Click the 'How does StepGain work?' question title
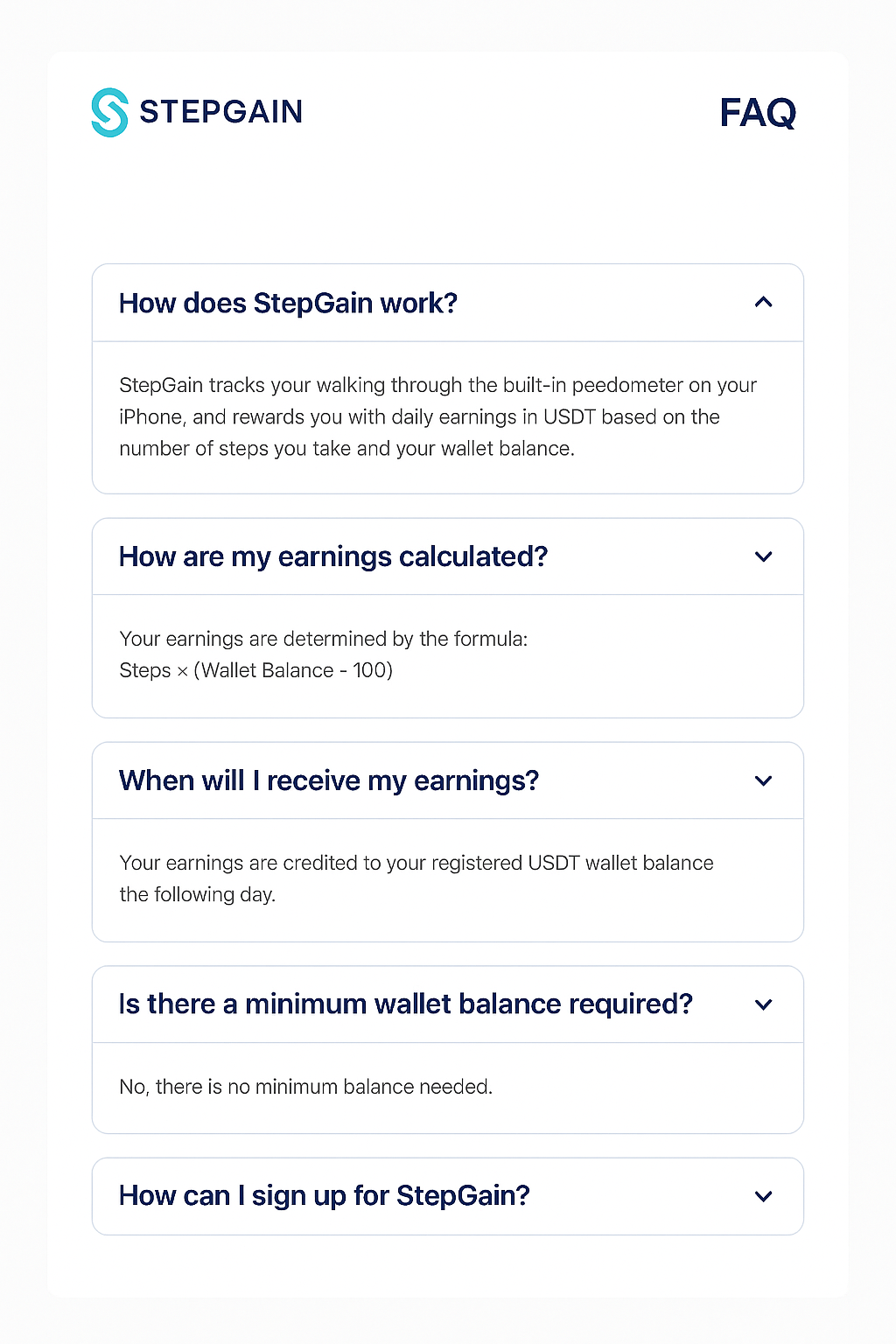896x1344 pixels. [288, 304]
